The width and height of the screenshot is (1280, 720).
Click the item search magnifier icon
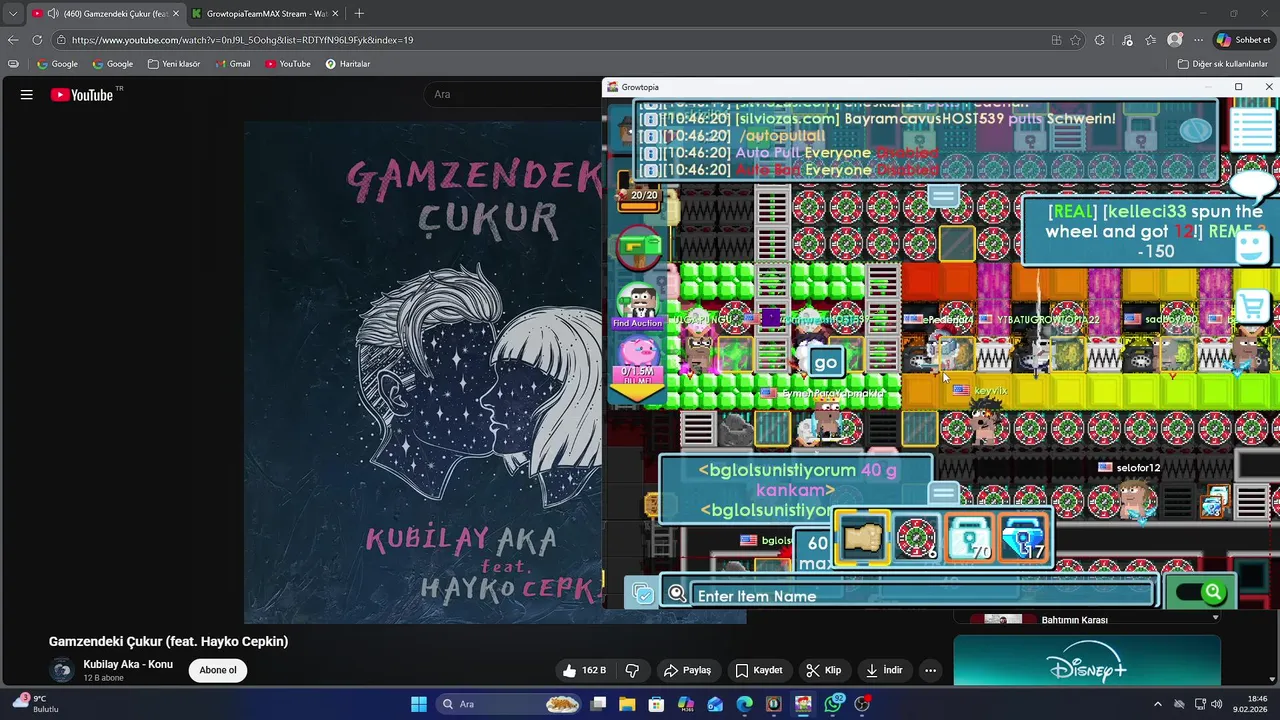click(677, 594)
